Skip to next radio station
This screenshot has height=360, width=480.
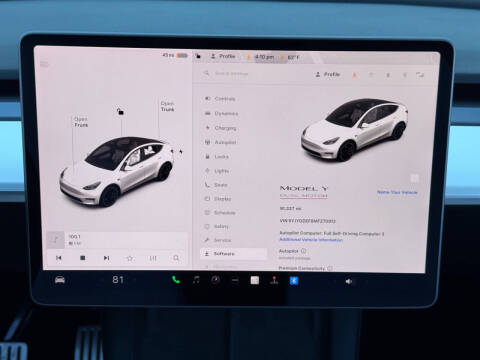coord(106,258)
